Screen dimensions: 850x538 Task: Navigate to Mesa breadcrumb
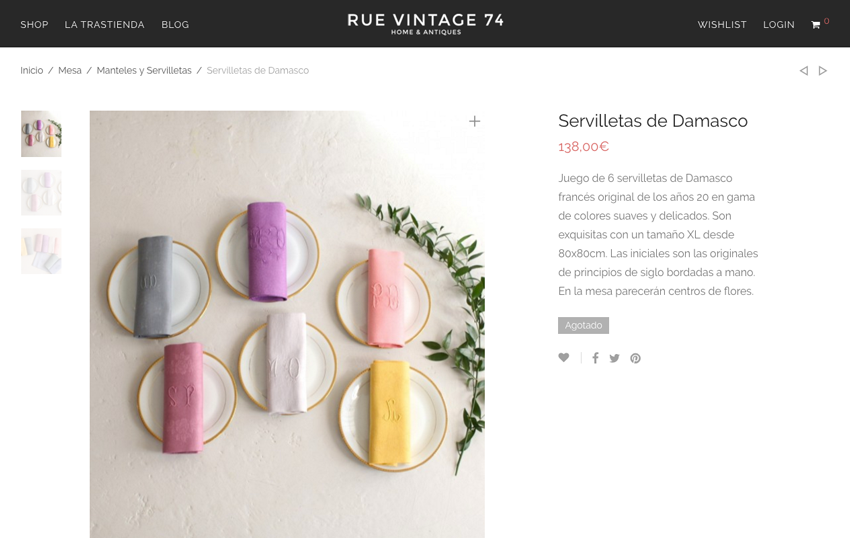pyautogui.click(x=70, y=71)
